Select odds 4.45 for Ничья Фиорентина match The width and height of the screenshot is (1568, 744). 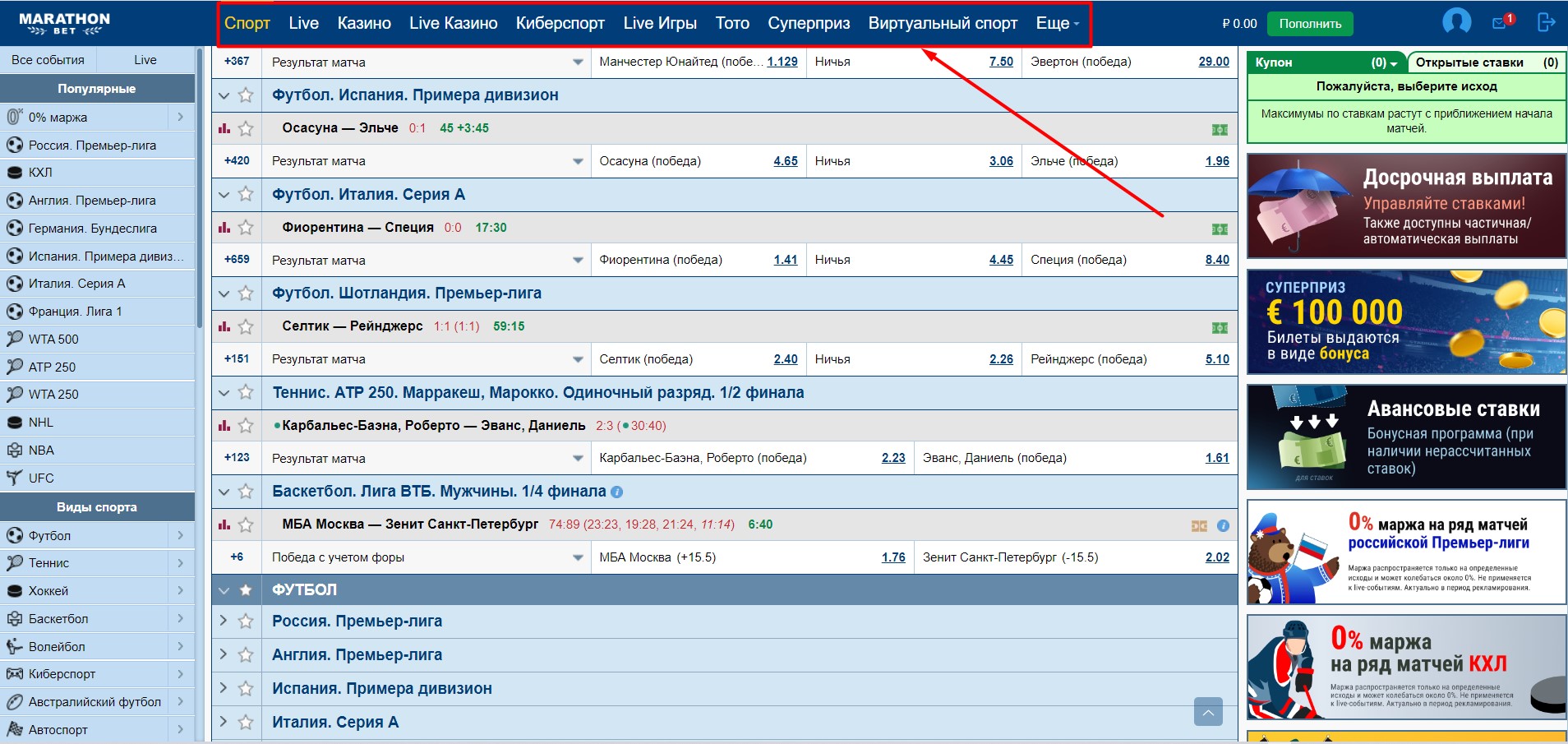tap(1001, 260)
